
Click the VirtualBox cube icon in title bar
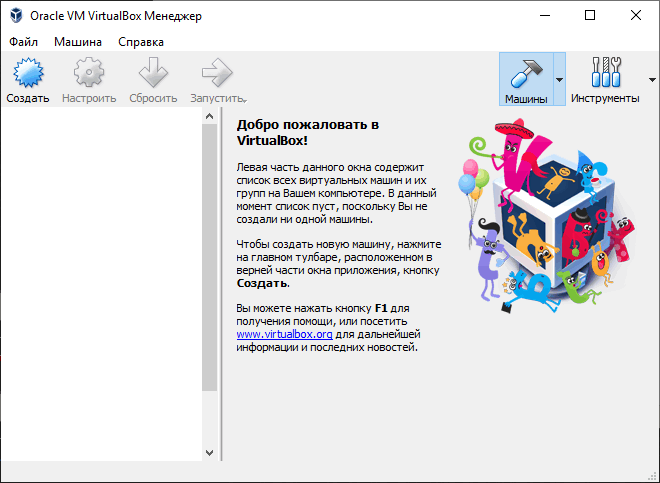point(16,16)
